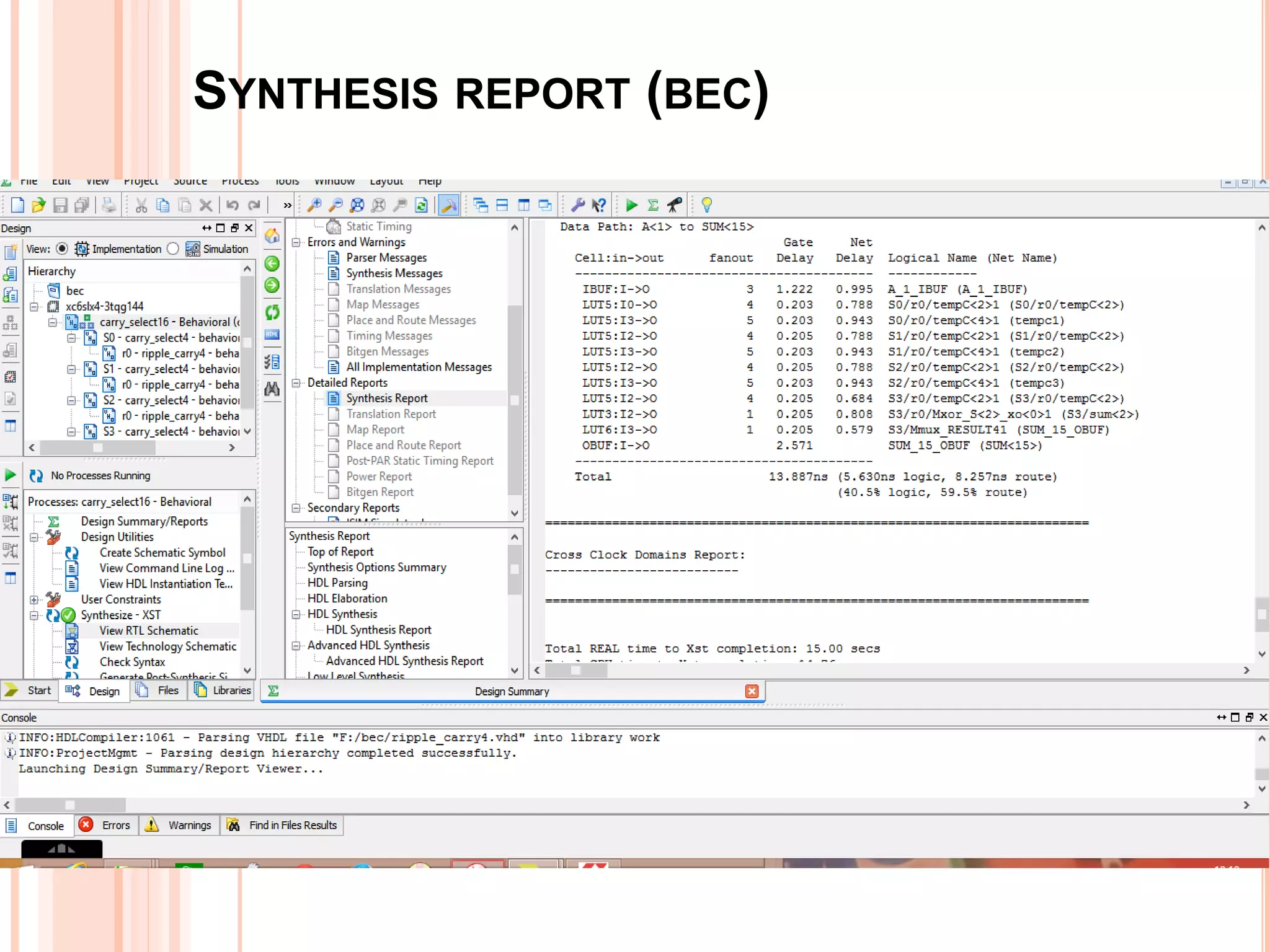Image resolution: width=1270 pixels, height=952 pixels.
Task: Select View Technology Schematic process
Action: [x=168, y=646]
